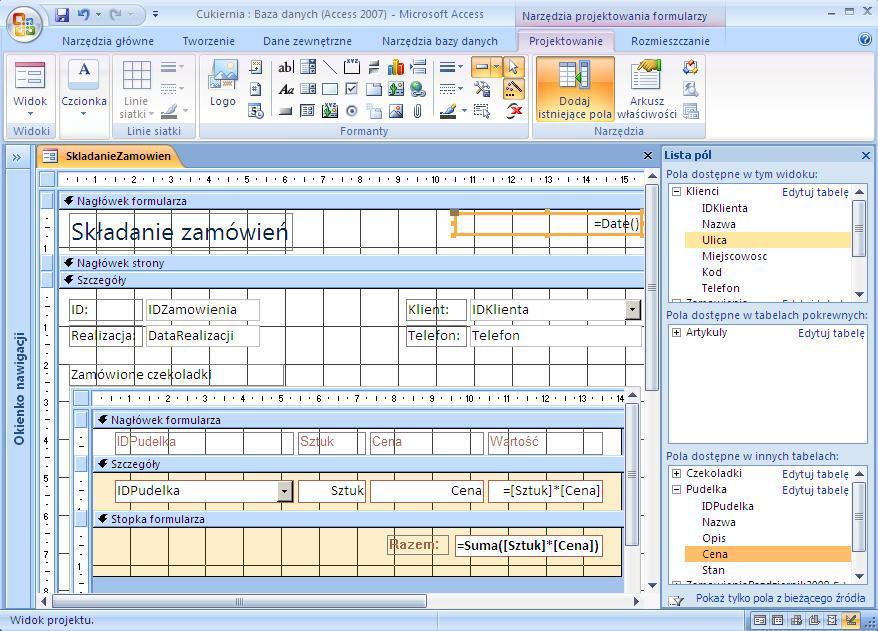Image resolution: width=878 pixels, height=631 pixels.
Task: Select the Rectangle control tool
Action: pos(330,89)
